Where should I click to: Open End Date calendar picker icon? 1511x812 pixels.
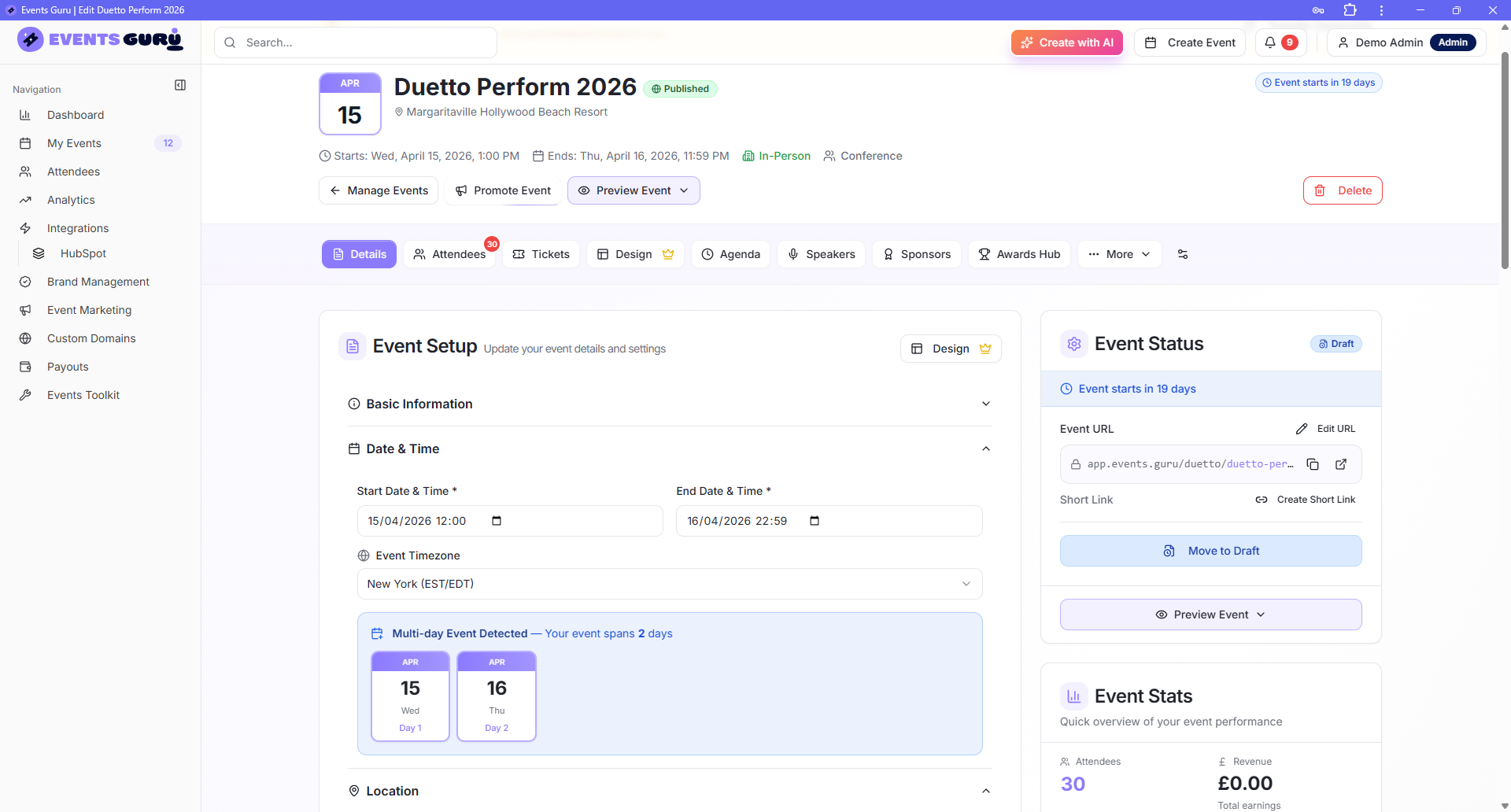pos(815,521)
